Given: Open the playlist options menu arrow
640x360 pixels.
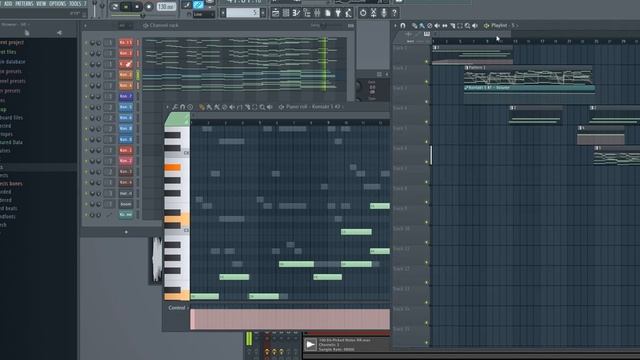Looking at the screenshot, I should pos(395,25).
